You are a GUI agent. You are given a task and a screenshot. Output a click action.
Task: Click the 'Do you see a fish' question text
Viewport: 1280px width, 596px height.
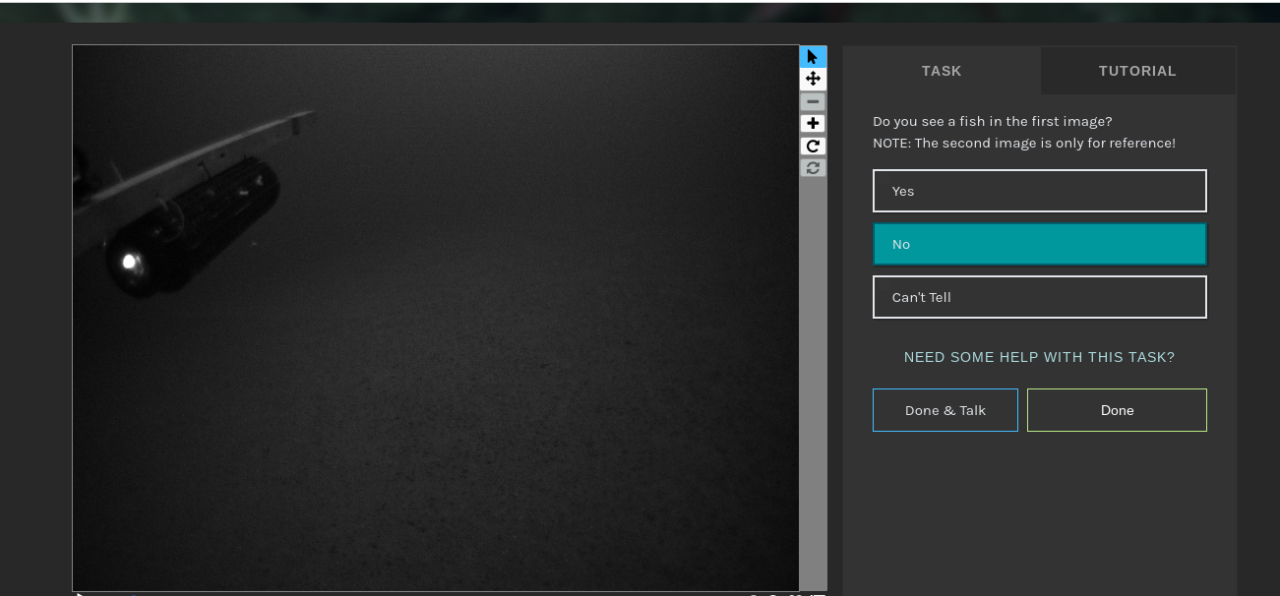tap(992, 121)
